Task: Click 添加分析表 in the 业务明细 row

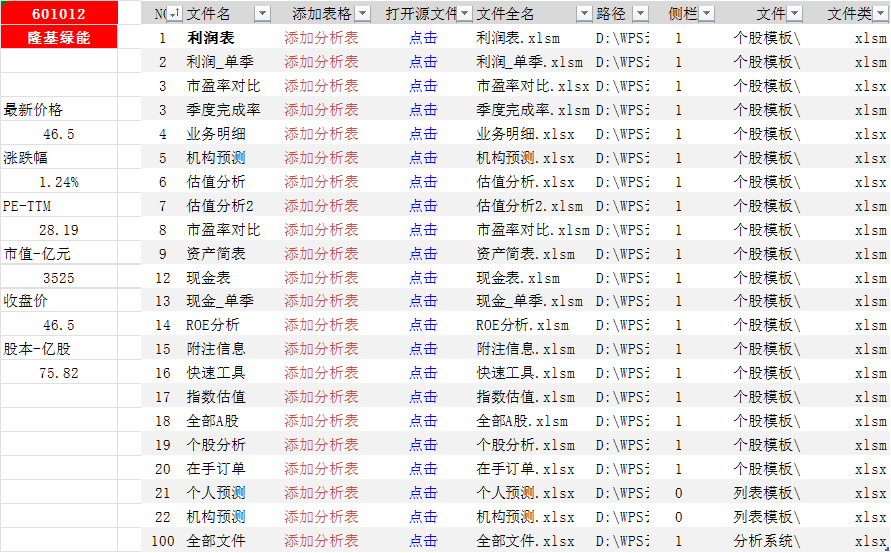Action: (x=321, y=134)
